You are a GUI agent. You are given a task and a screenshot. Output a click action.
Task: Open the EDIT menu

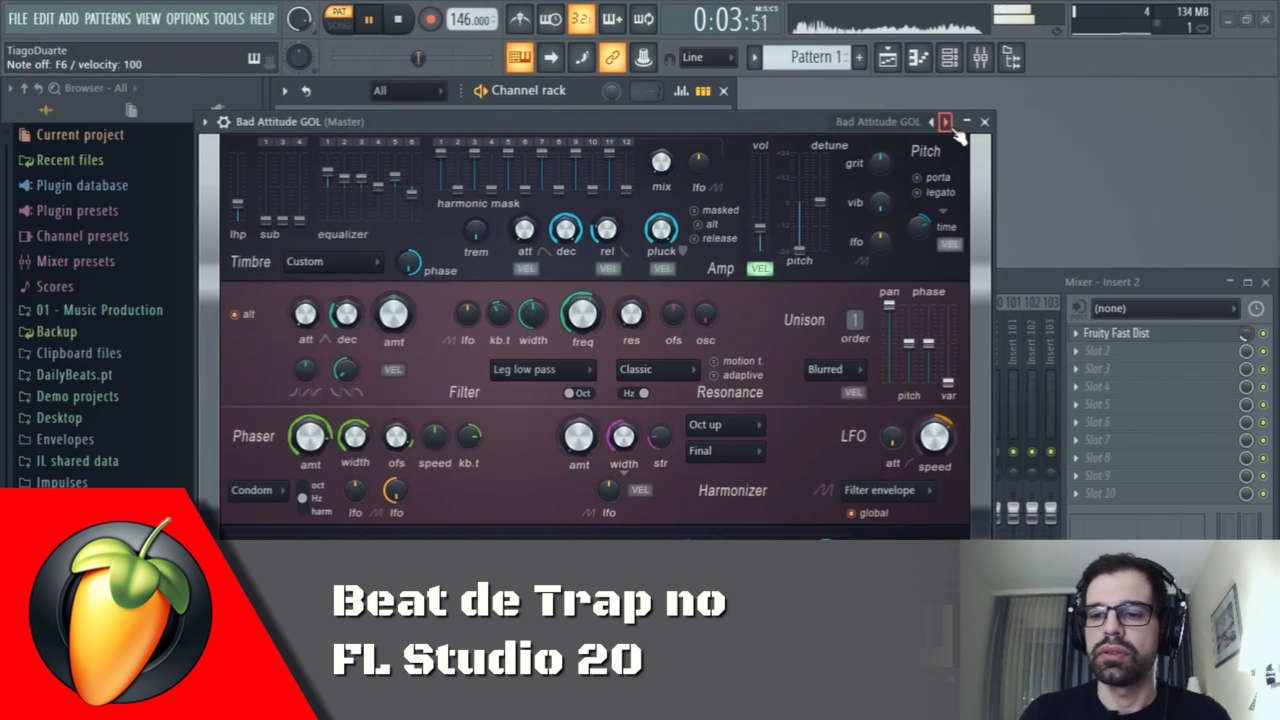pyautogui.click(x=44, y=19)
